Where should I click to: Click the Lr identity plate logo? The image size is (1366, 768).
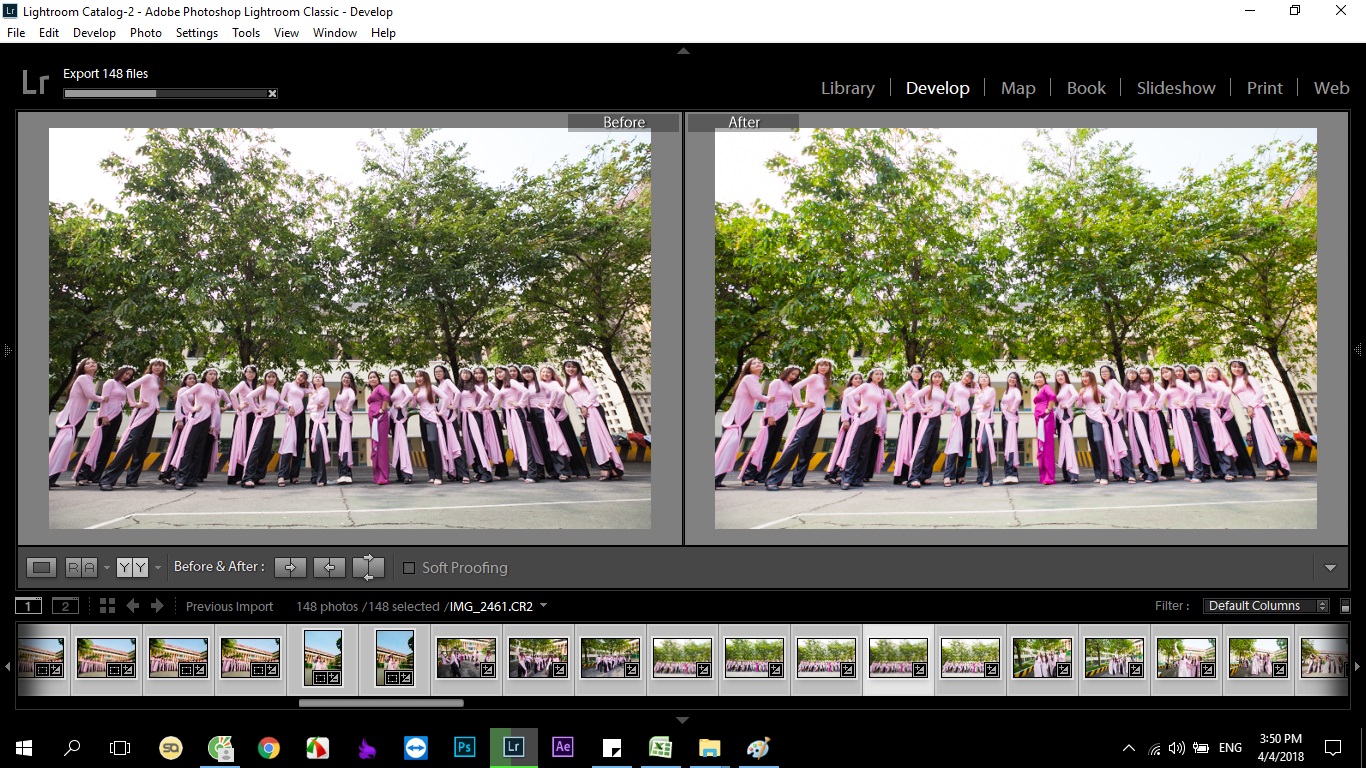point(35,82)
